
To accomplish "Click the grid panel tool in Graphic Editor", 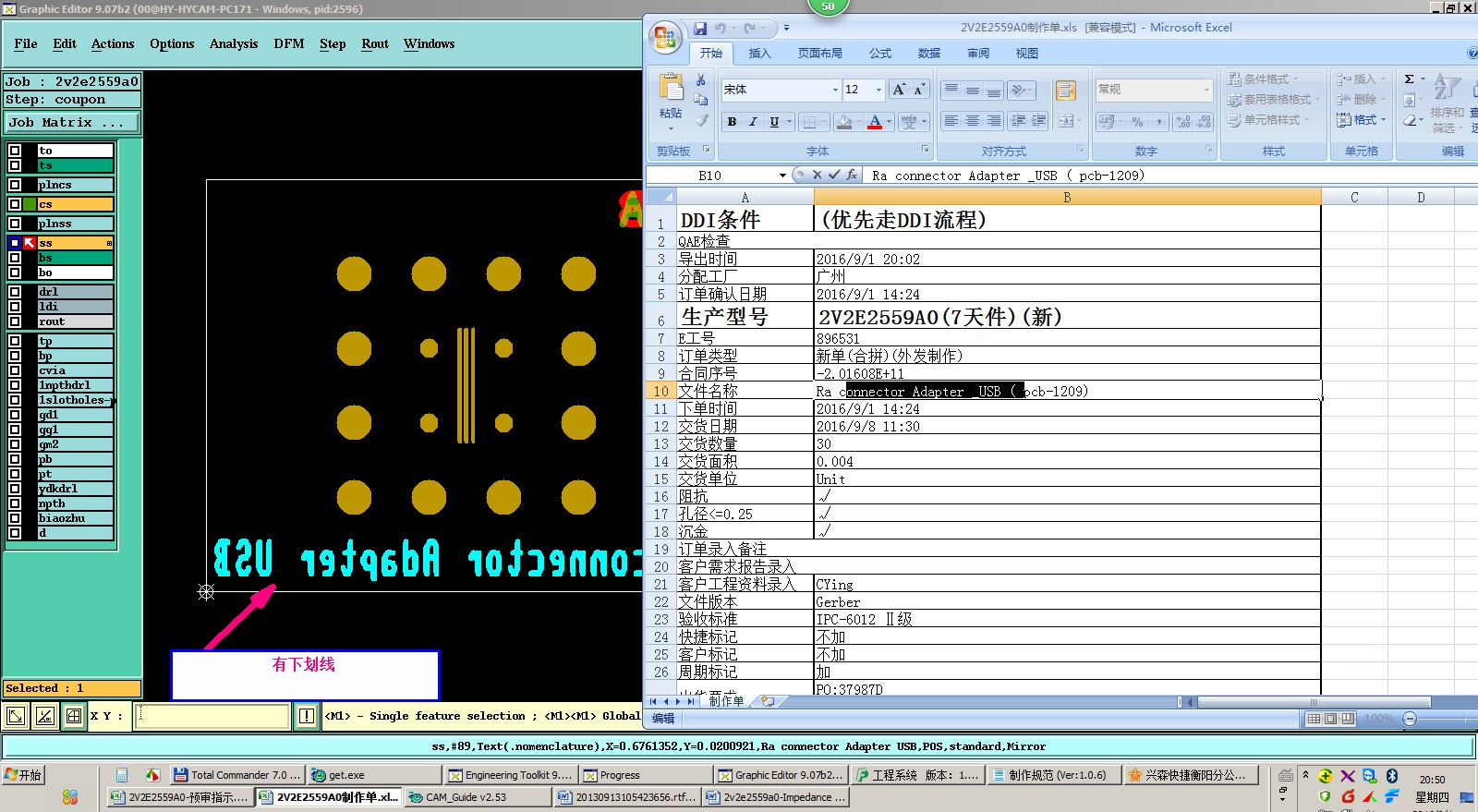I will [74, 716].
